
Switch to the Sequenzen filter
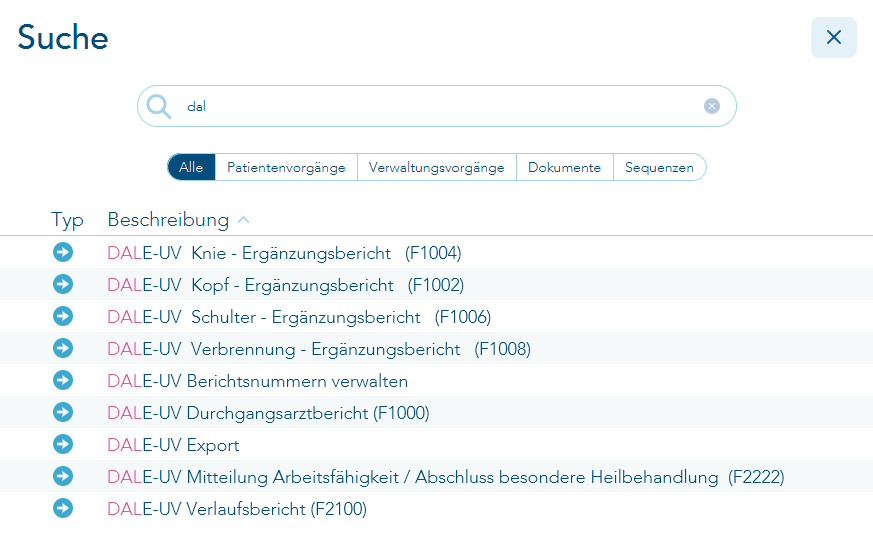tap(659, 167)
